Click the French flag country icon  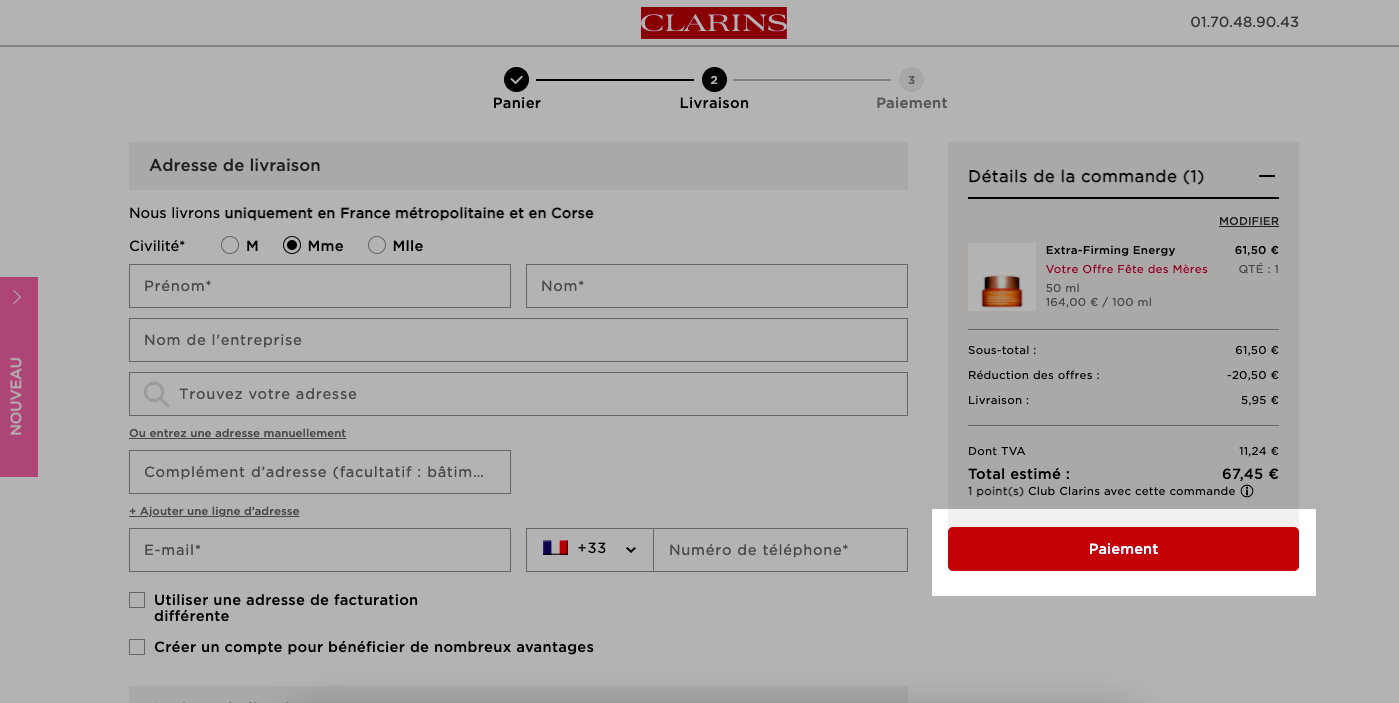[555, 548]
